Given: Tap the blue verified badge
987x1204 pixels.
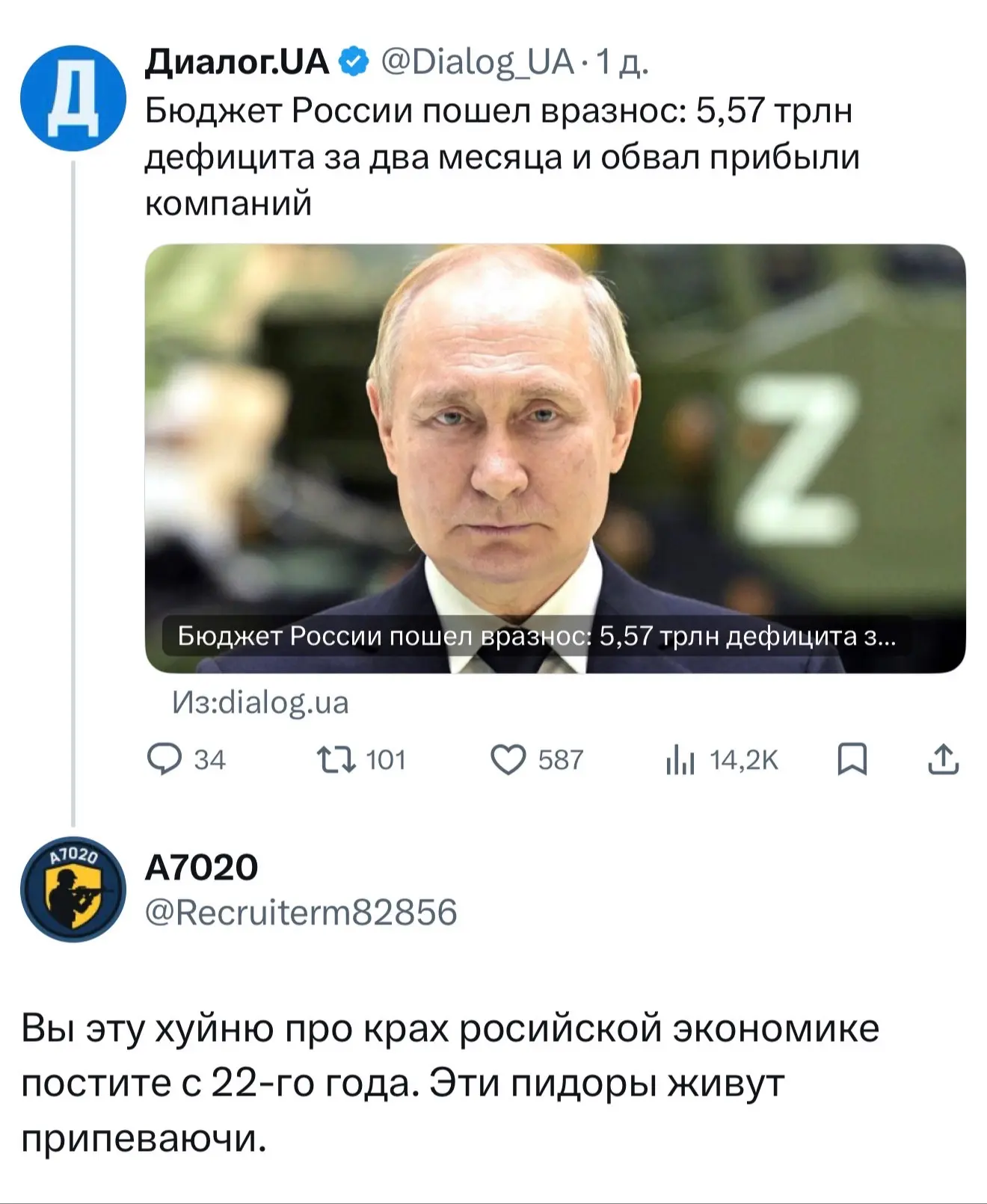Looking at the screenshot, I should click(x=354, y=62).
